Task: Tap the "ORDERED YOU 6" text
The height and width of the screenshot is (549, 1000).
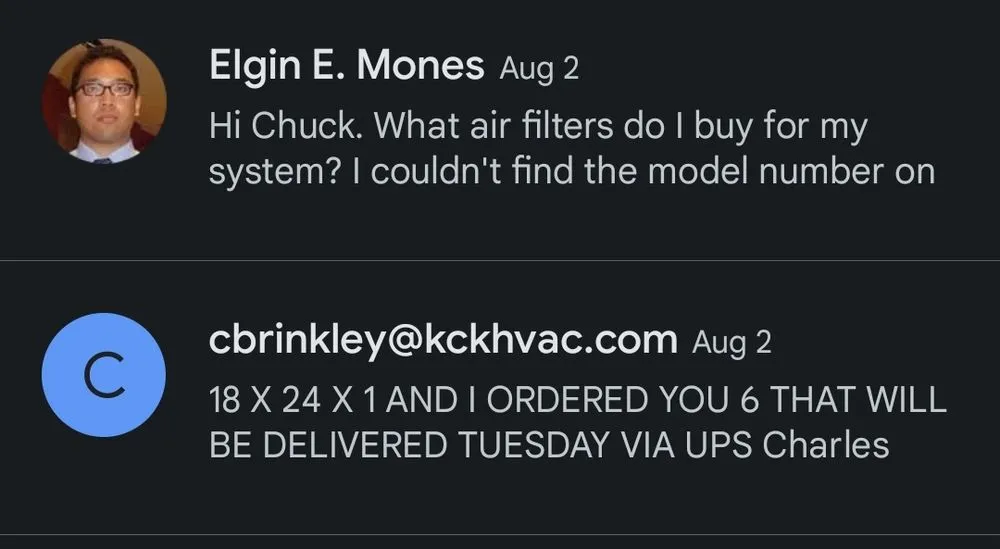Action: click(597, 401)
